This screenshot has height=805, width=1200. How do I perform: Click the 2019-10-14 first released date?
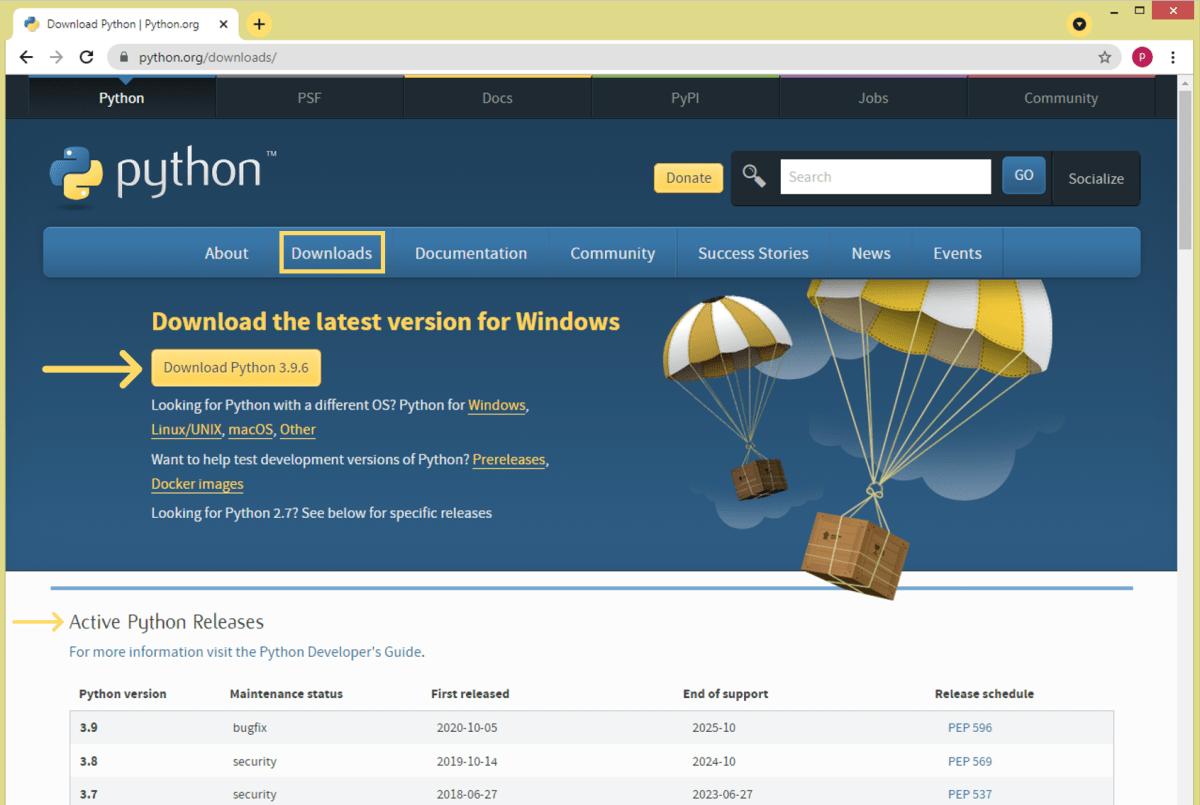click(467, 762)
